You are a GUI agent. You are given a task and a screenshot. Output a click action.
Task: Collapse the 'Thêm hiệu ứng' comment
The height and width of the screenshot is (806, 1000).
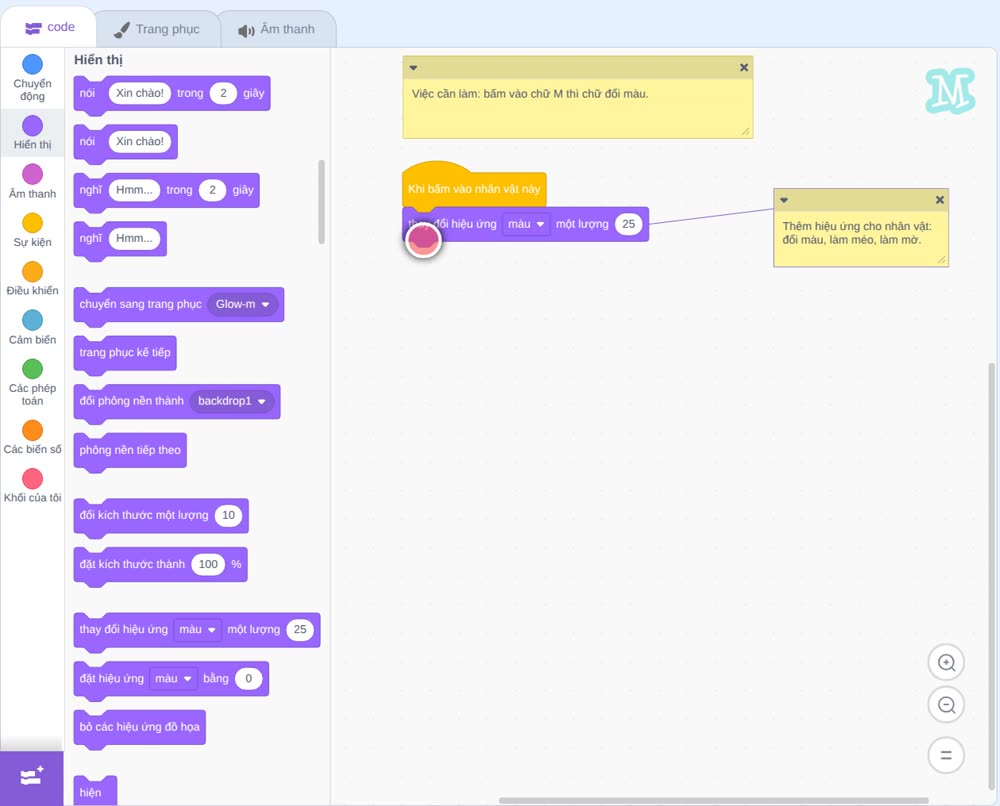pos(784,200)
